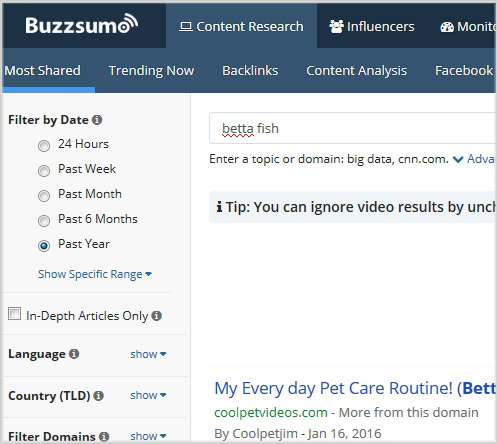Click the Filter Domains info icon
The image size is (498, 444).
click(104, 436)
